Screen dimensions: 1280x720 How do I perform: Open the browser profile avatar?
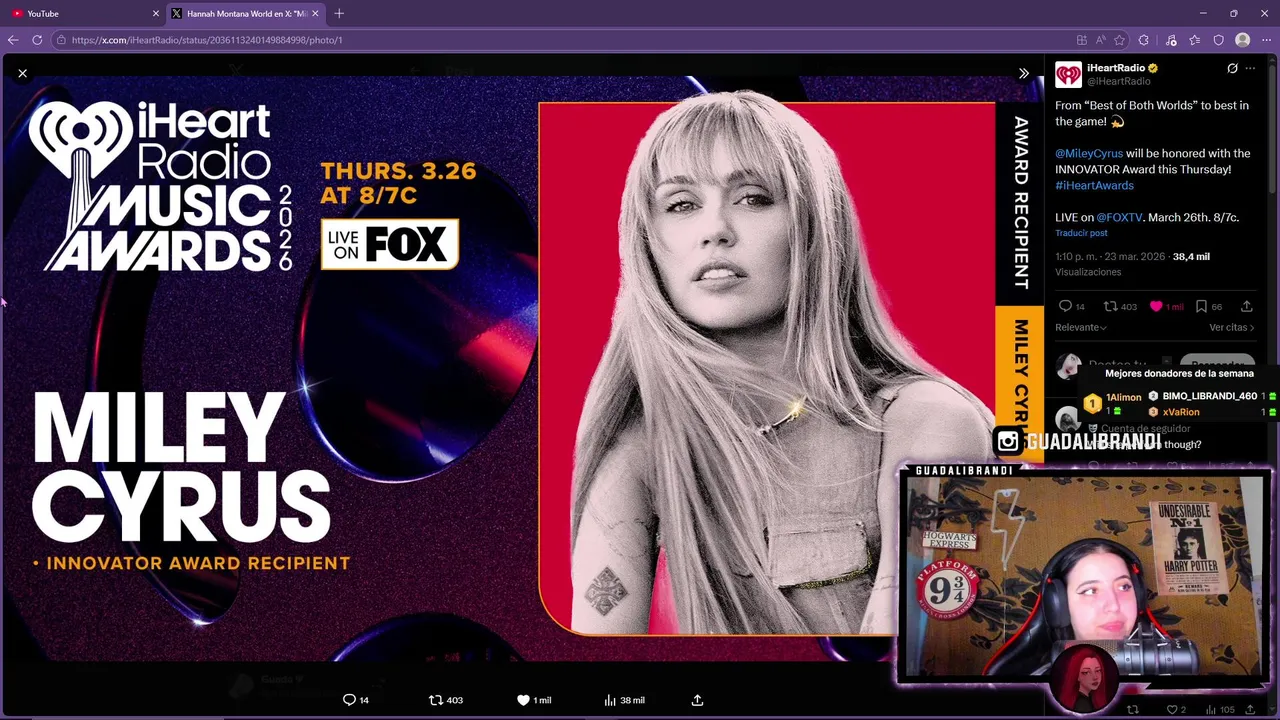tap(1242, 40)
